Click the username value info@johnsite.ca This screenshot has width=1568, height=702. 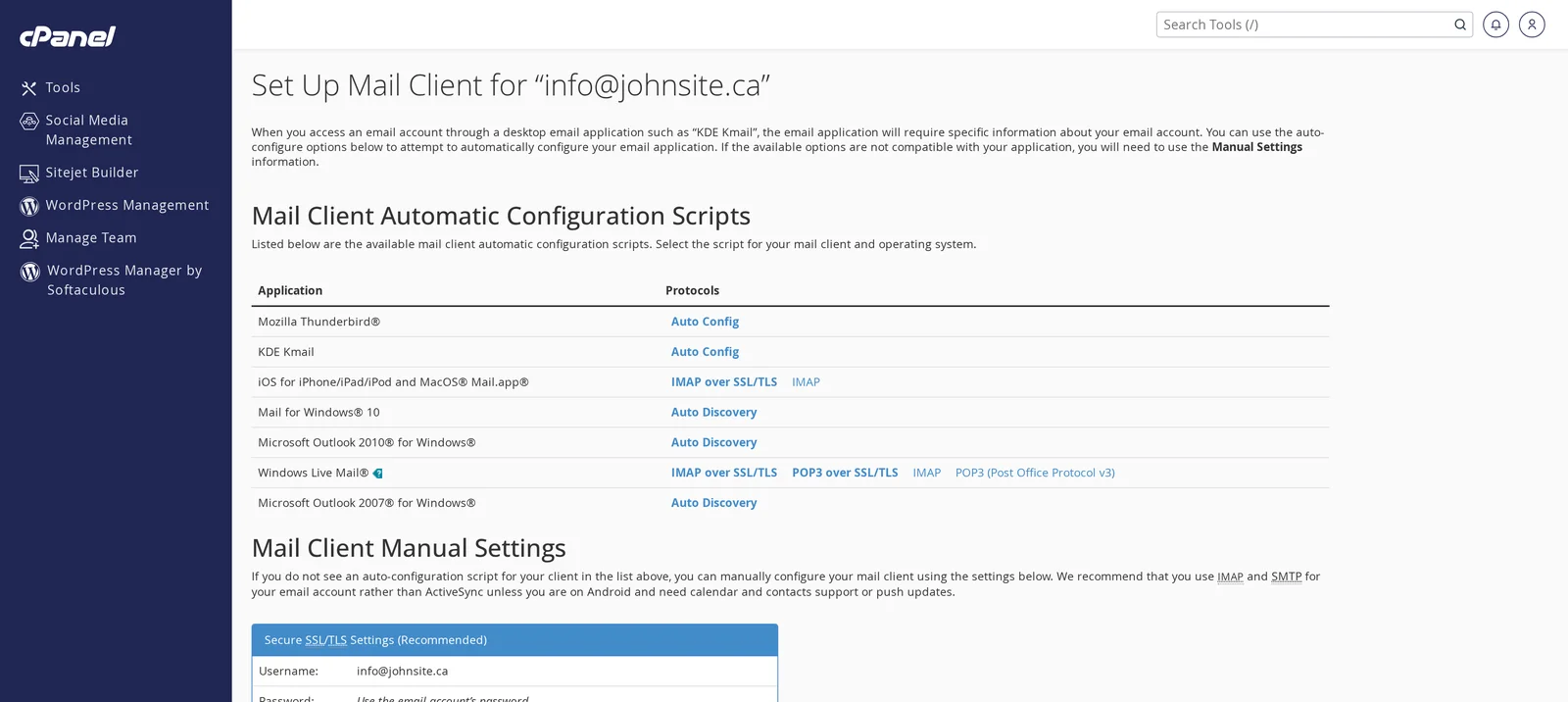402,672
